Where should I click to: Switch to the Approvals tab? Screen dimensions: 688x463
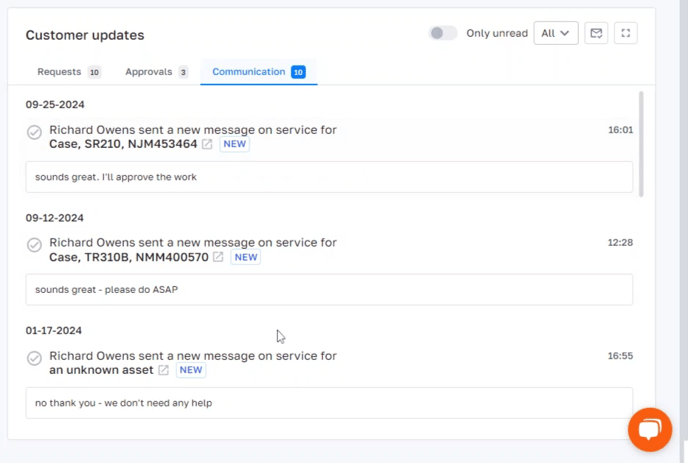156,72
